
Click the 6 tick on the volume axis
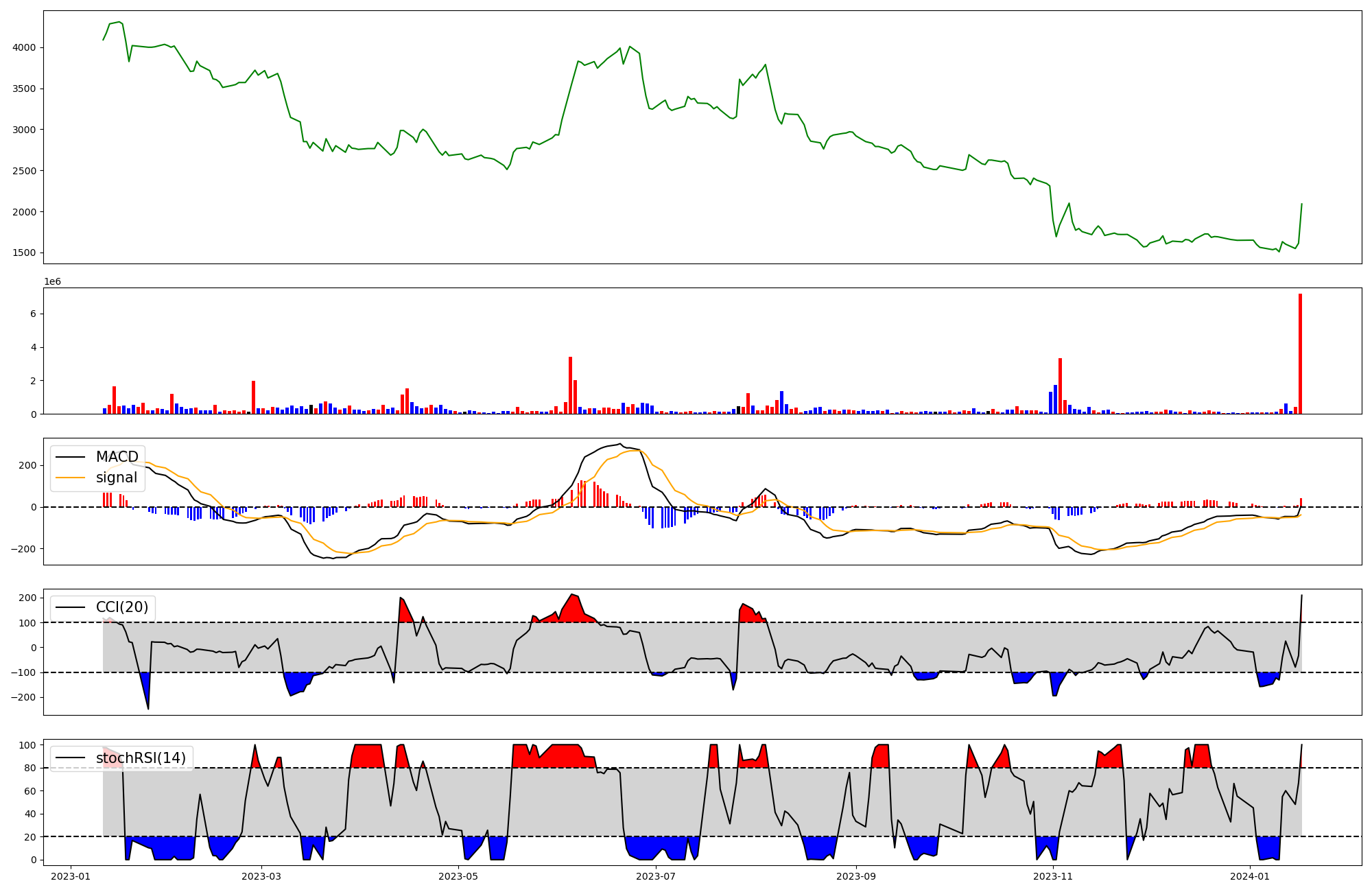32,314
